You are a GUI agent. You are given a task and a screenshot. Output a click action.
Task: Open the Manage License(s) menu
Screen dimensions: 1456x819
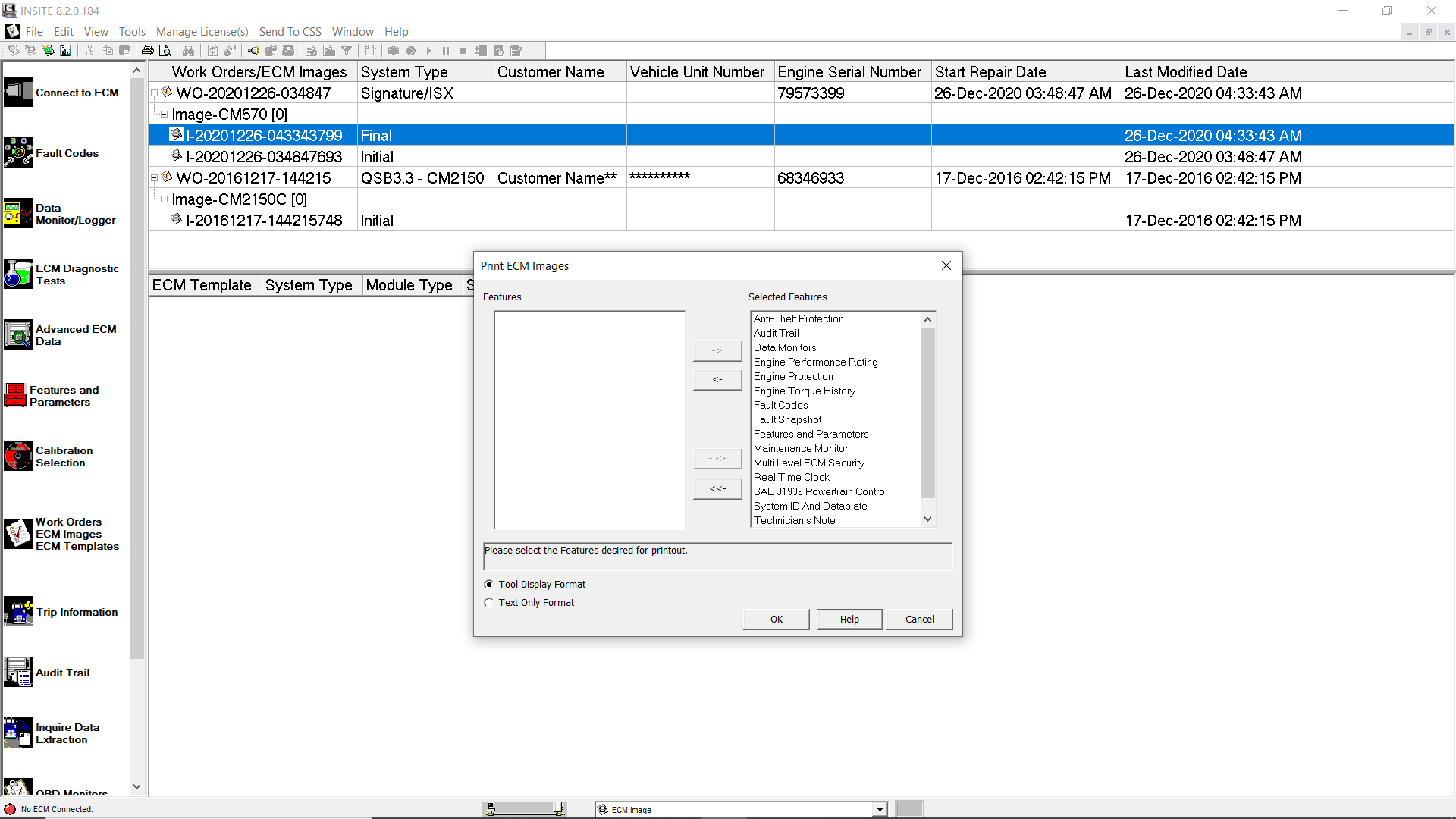pyautogui.click(x=202, y=31)
